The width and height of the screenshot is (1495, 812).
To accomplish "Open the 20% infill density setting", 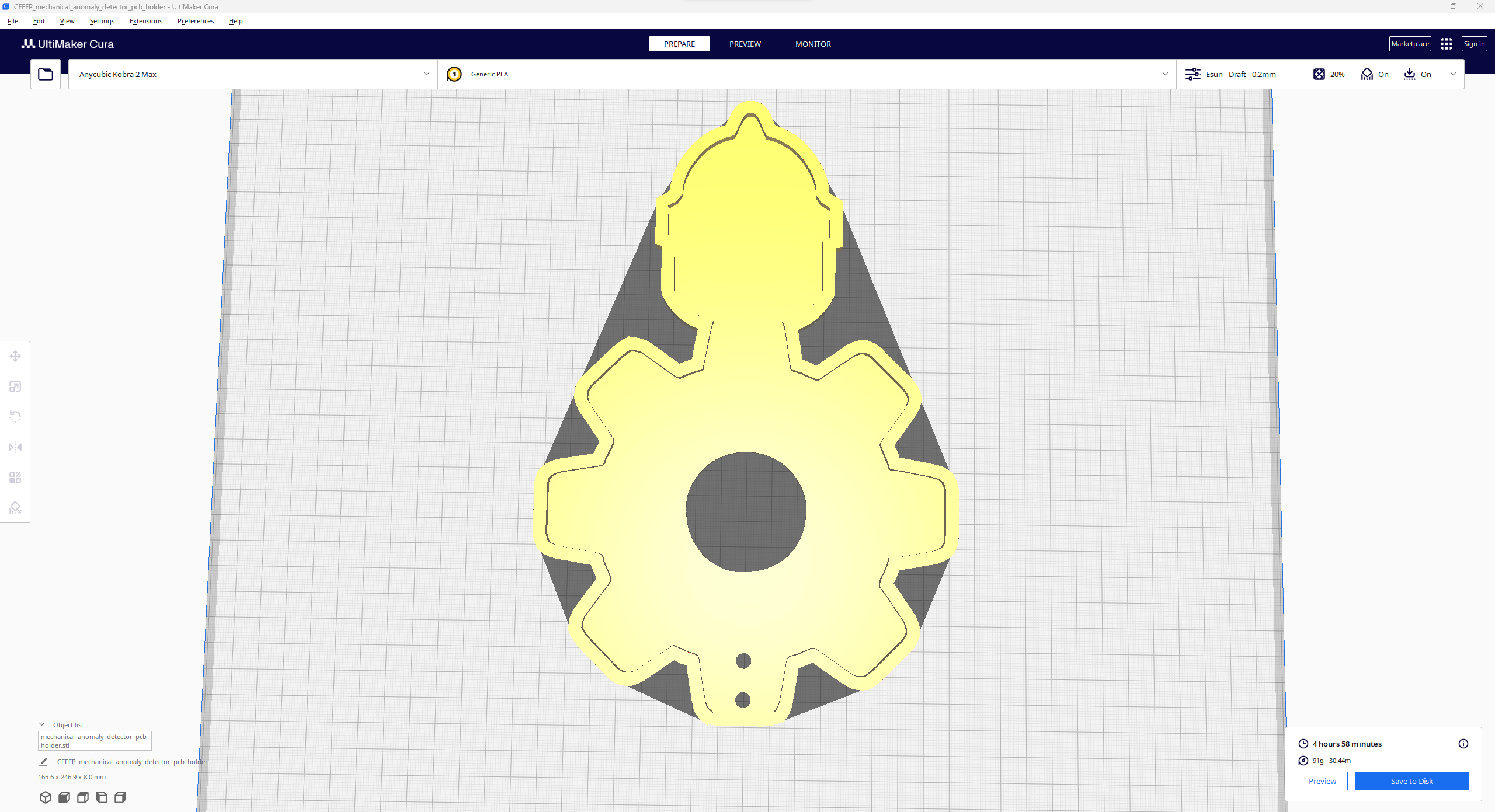I will pos(1330,74).
